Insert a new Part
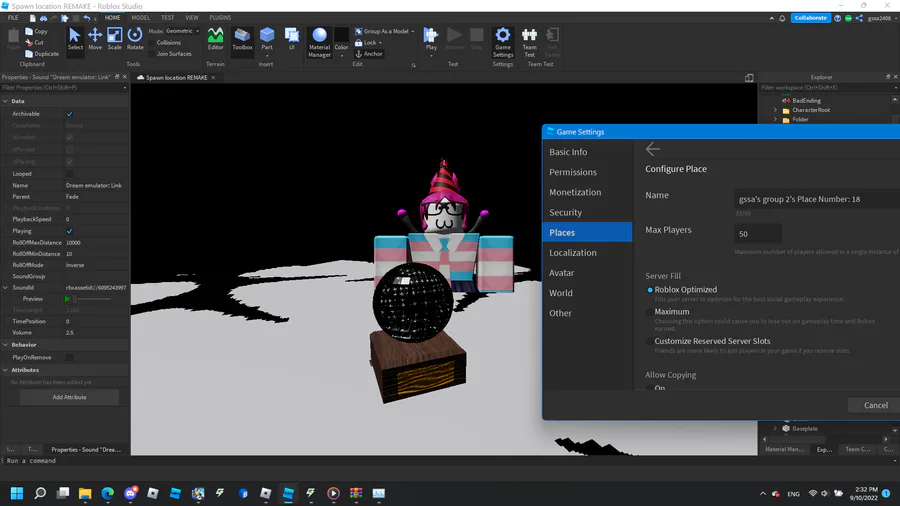The image size is (900, 506). 267,39
